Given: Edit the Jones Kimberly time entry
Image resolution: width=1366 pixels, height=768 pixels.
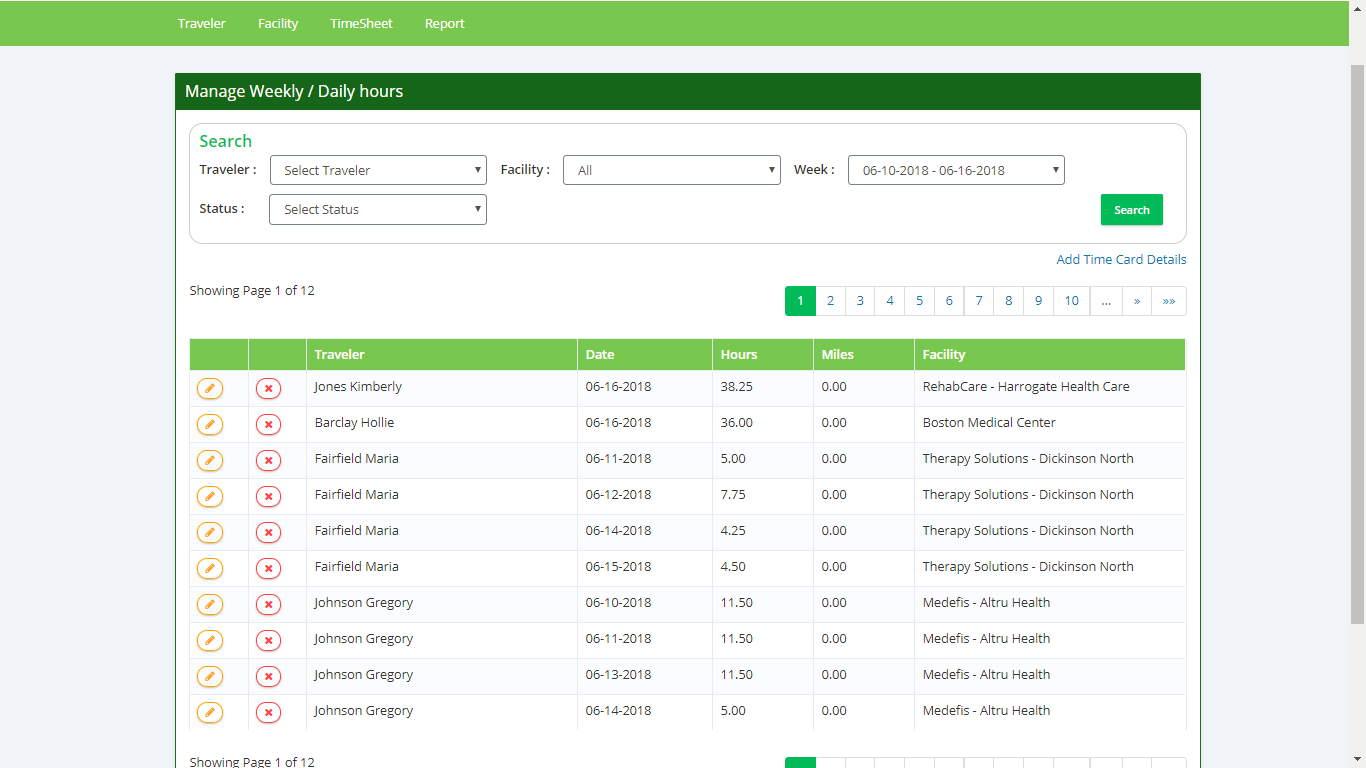Looking at the screenshot, I should click(210, 388).
